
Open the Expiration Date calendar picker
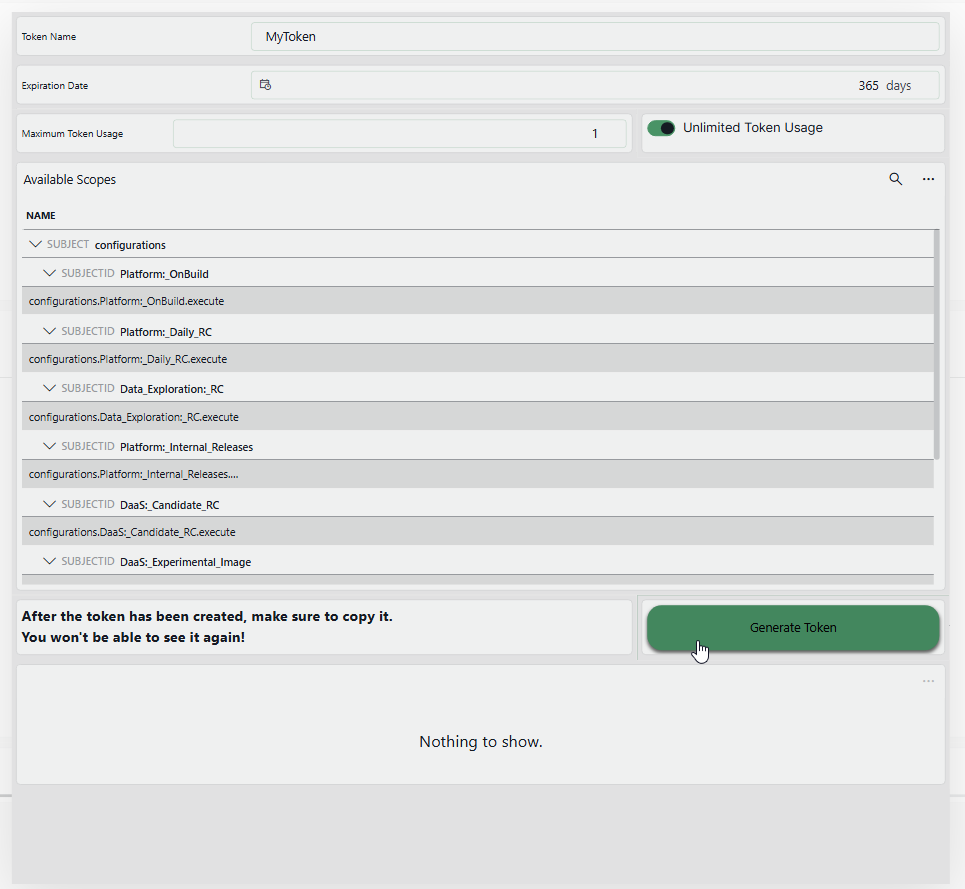point(265,85)
